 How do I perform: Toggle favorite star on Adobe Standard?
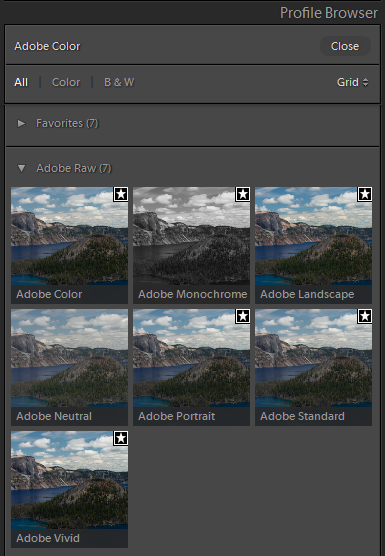365,316
